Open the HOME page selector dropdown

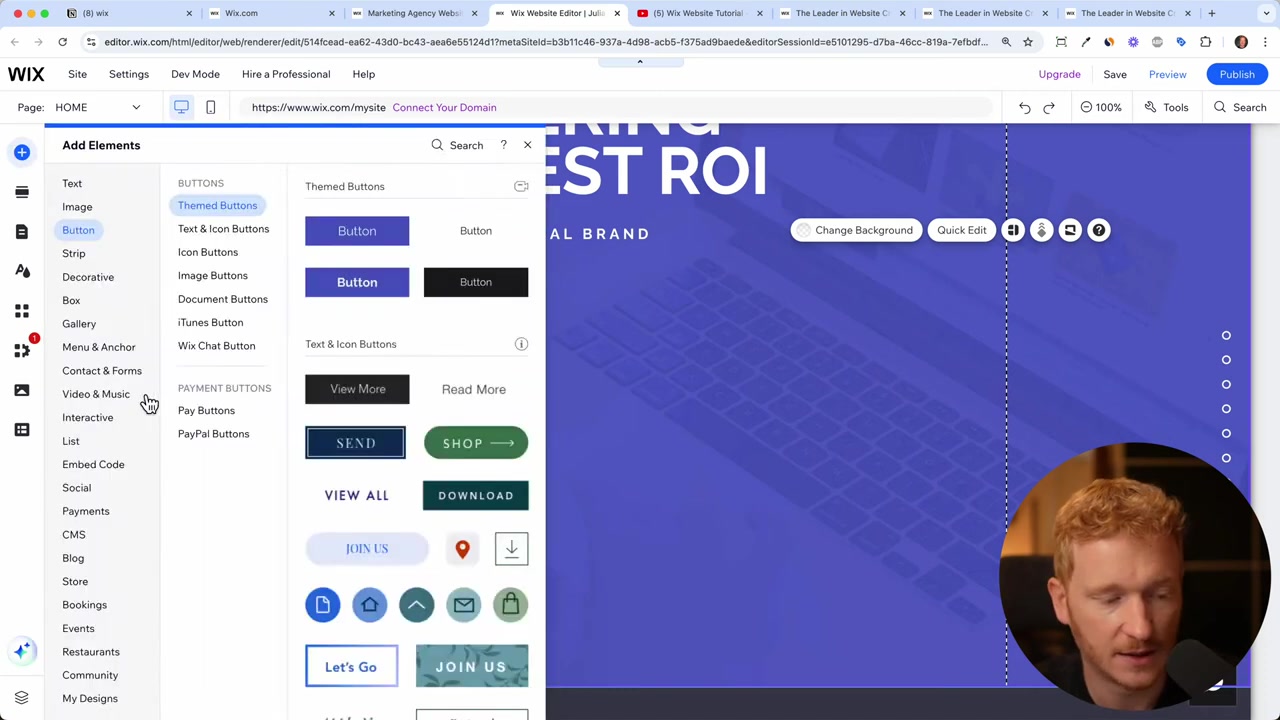[x=97, y=107]
